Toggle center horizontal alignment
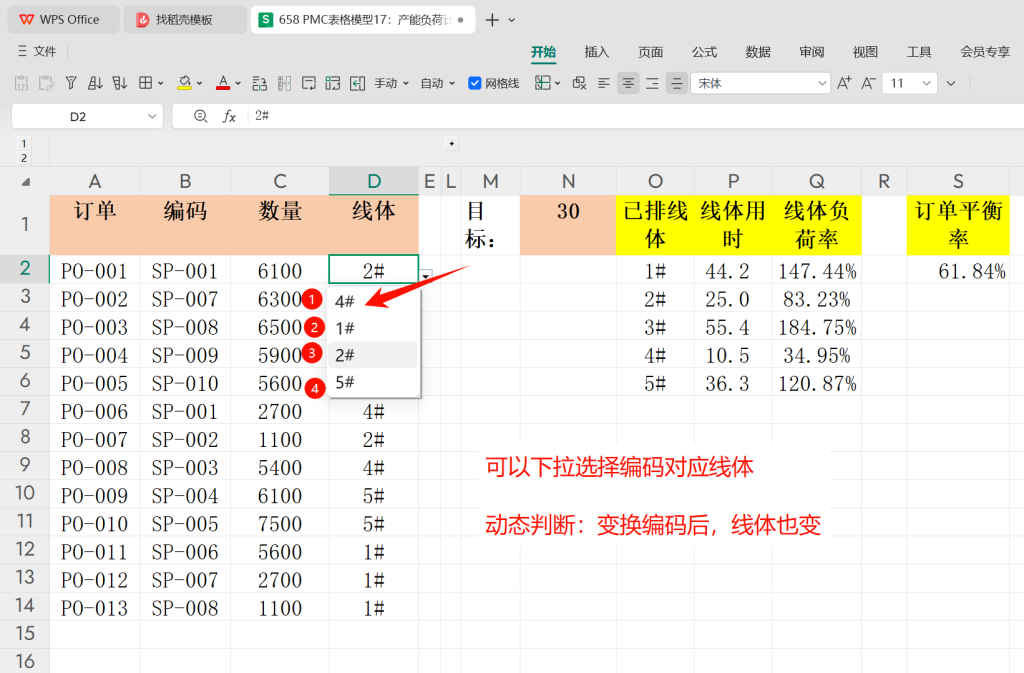This screenshot has width=1024, height=673. [x=628, y=83]
